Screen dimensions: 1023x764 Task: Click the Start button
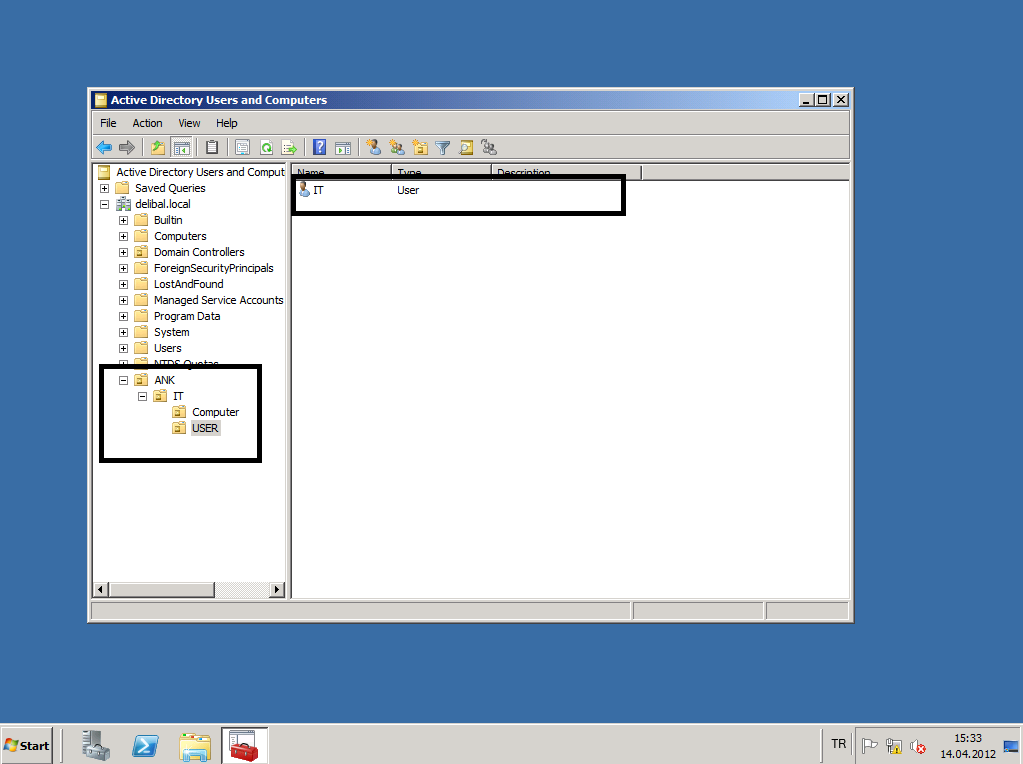(27, 745)
